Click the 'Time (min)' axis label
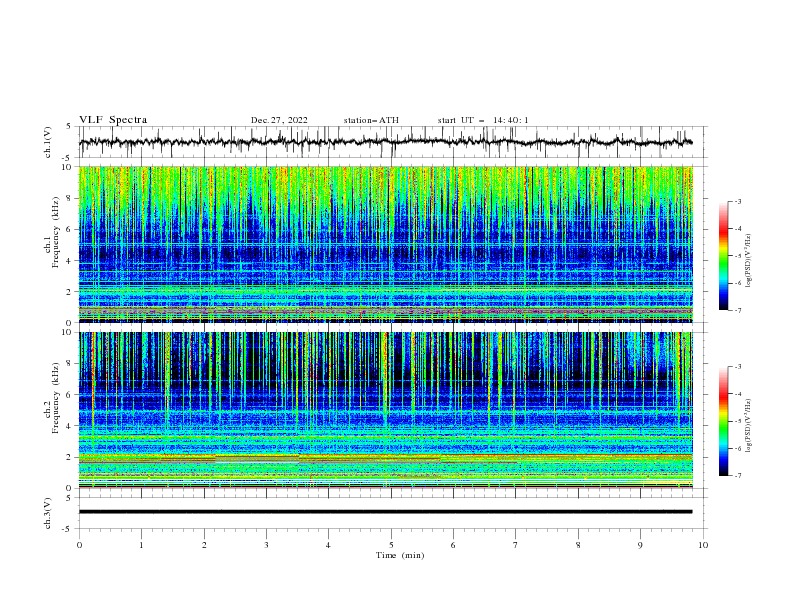This screenshot has height=612, width=792. 400,555
